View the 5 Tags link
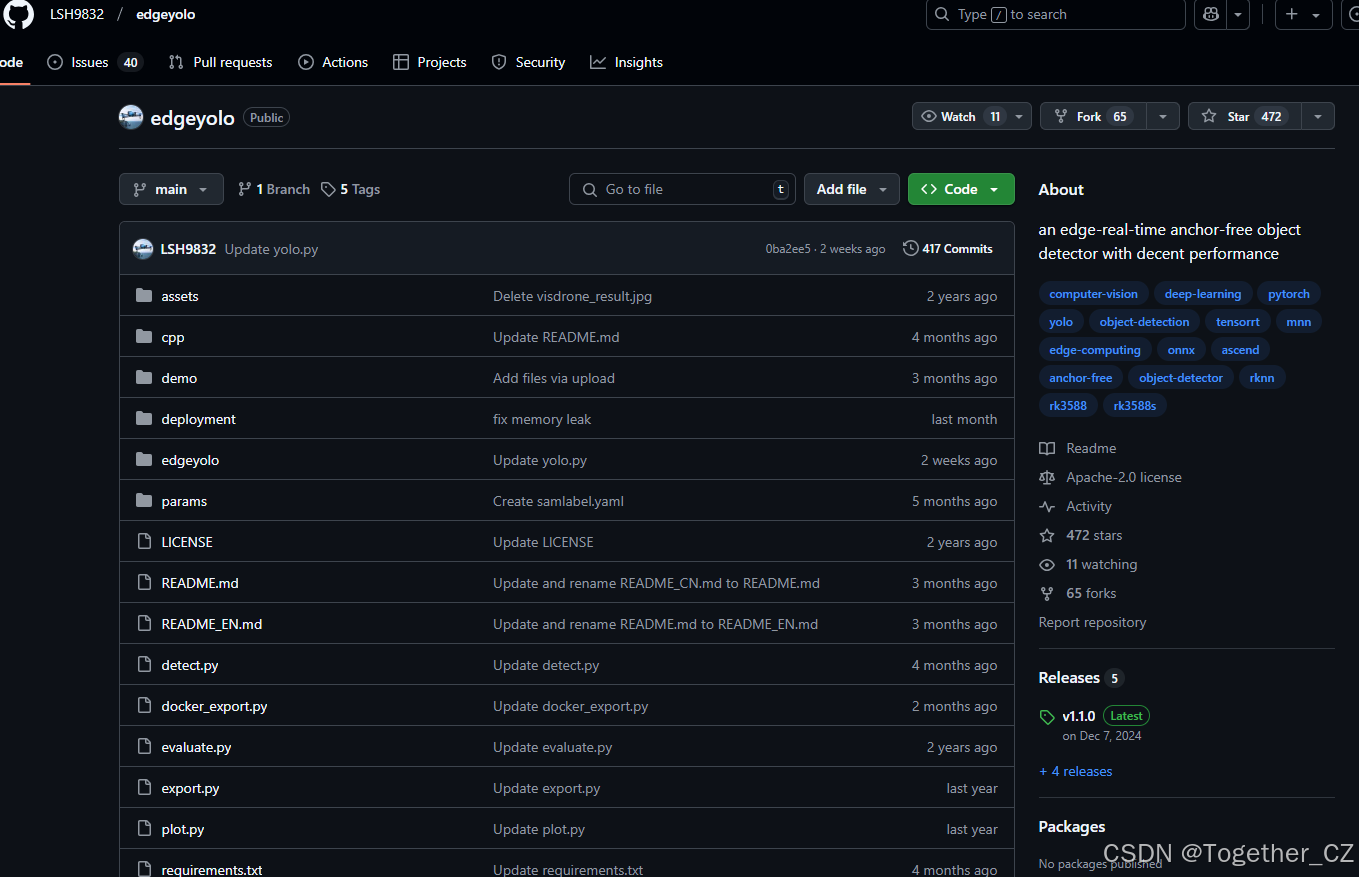 pos(350,189)
